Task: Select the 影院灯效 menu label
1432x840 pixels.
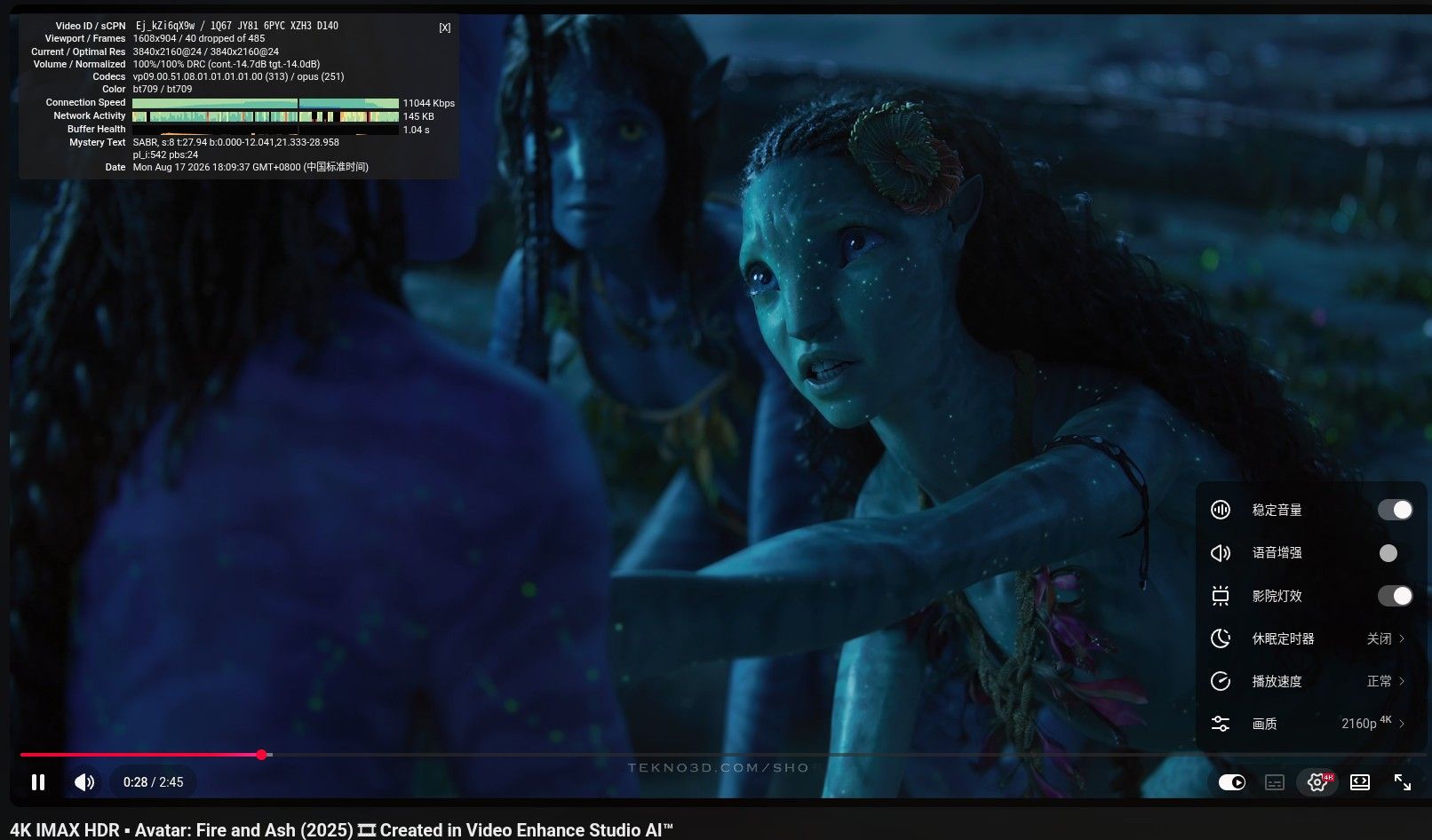Action: [1277, 596]
